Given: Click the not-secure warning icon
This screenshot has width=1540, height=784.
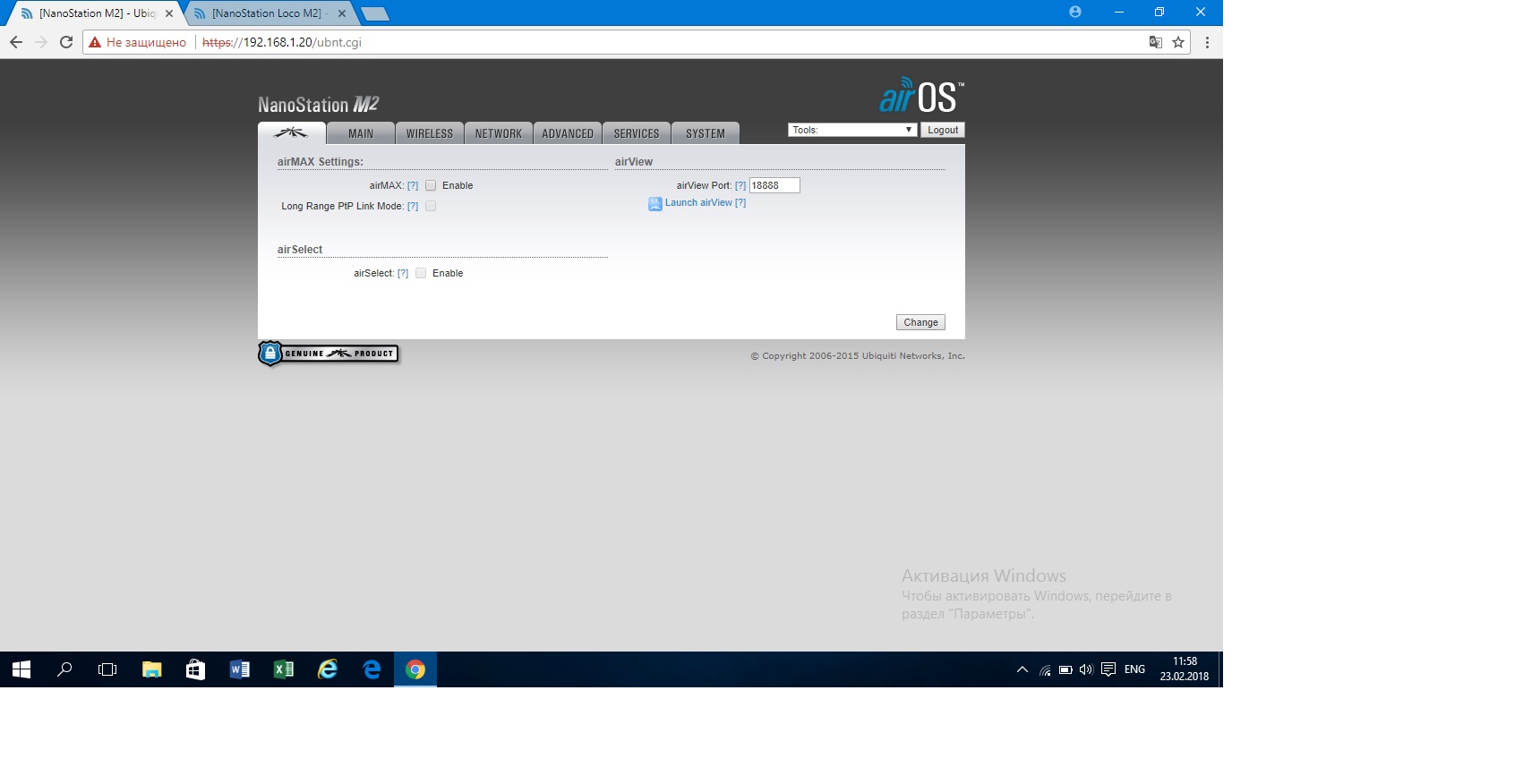Looking at the screenshot, I should coord(95,42).
